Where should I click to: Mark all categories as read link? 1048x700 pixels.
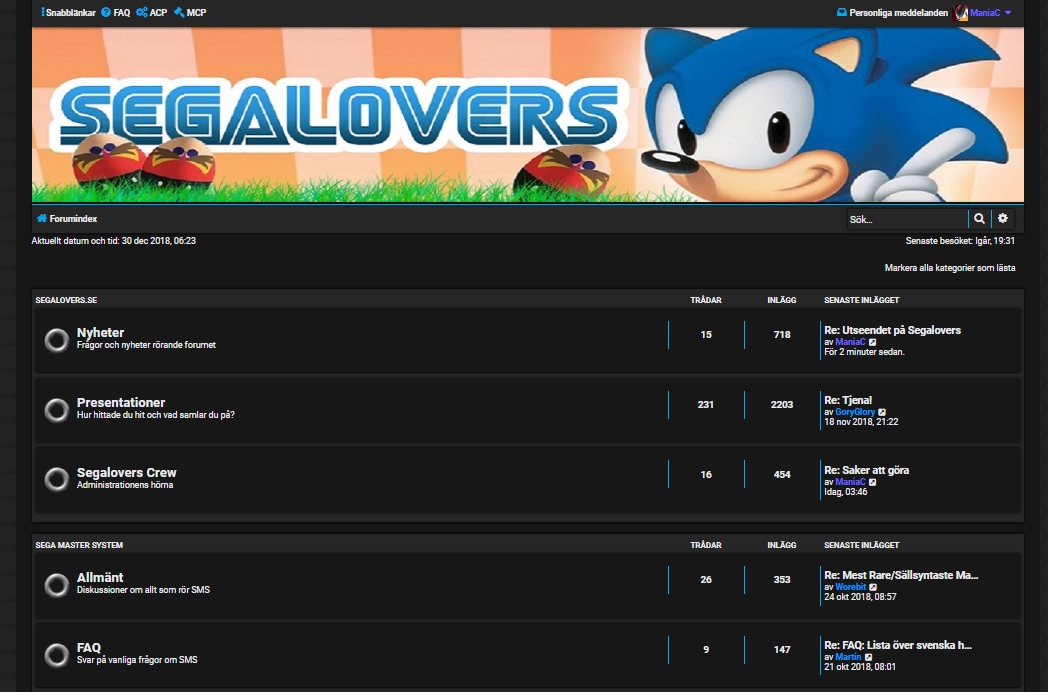[950, 267]
